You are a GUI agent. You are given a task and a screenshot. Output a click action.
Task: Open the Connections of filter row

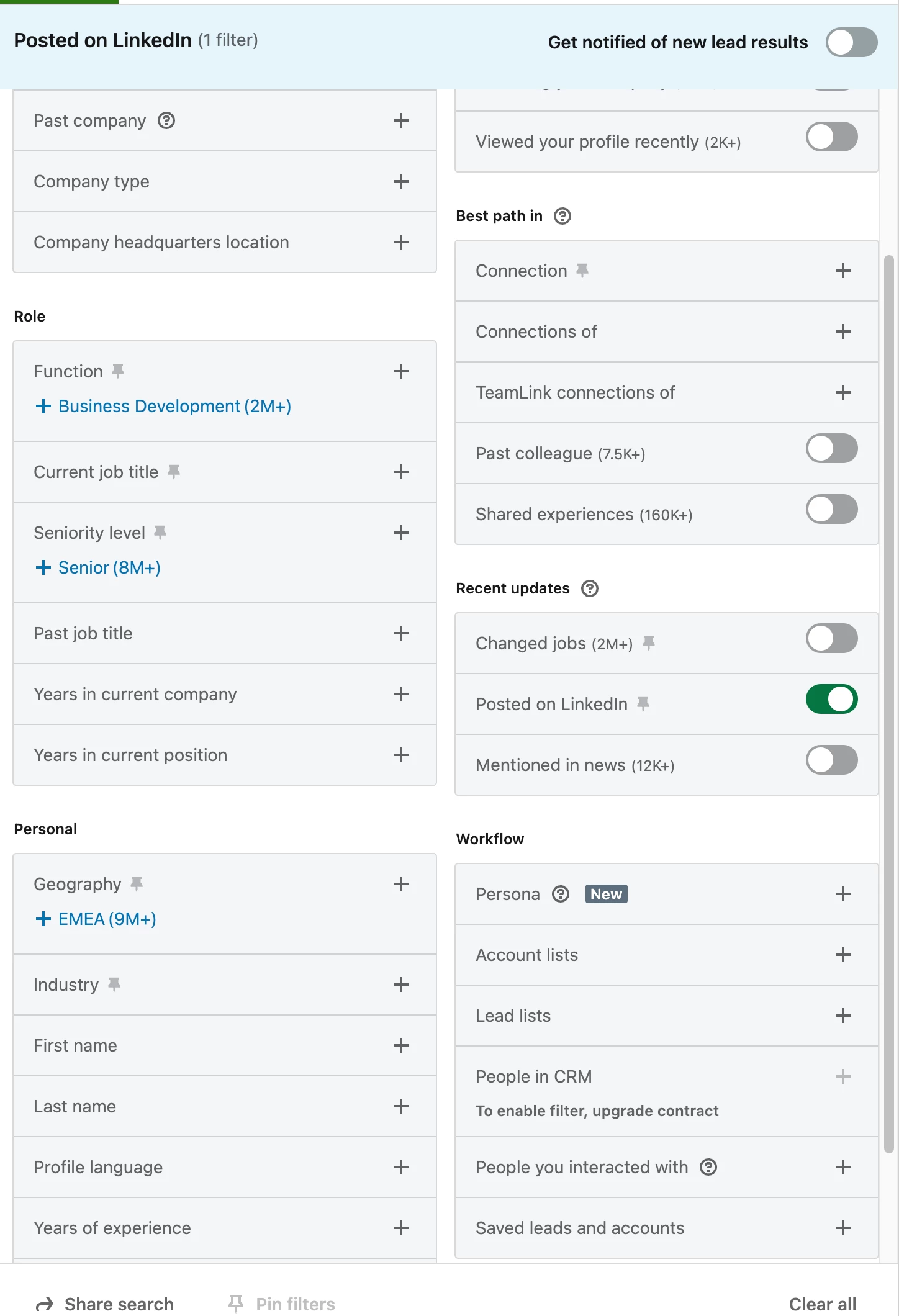[843, 331]
